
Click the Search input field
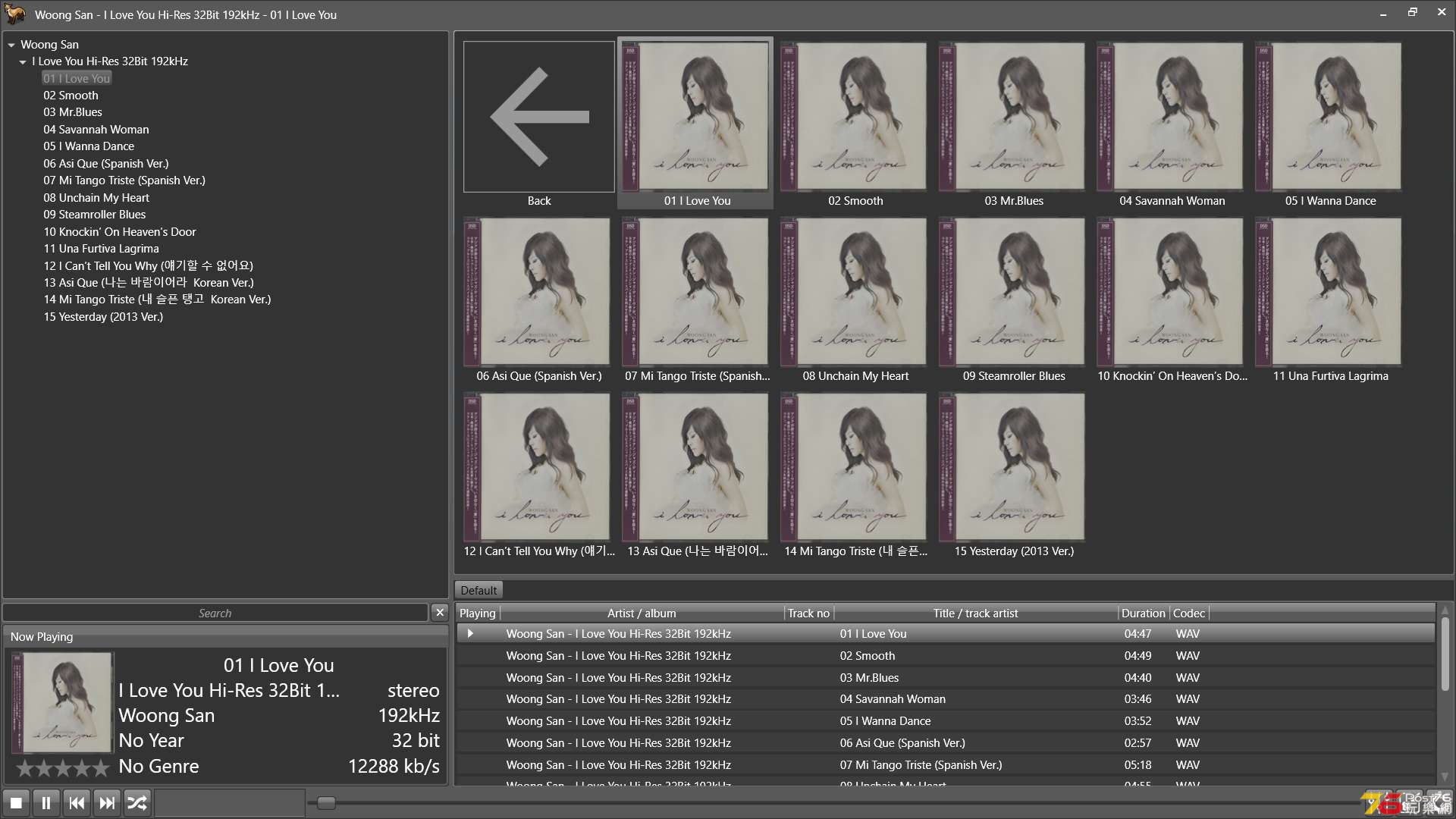(215, 613)
